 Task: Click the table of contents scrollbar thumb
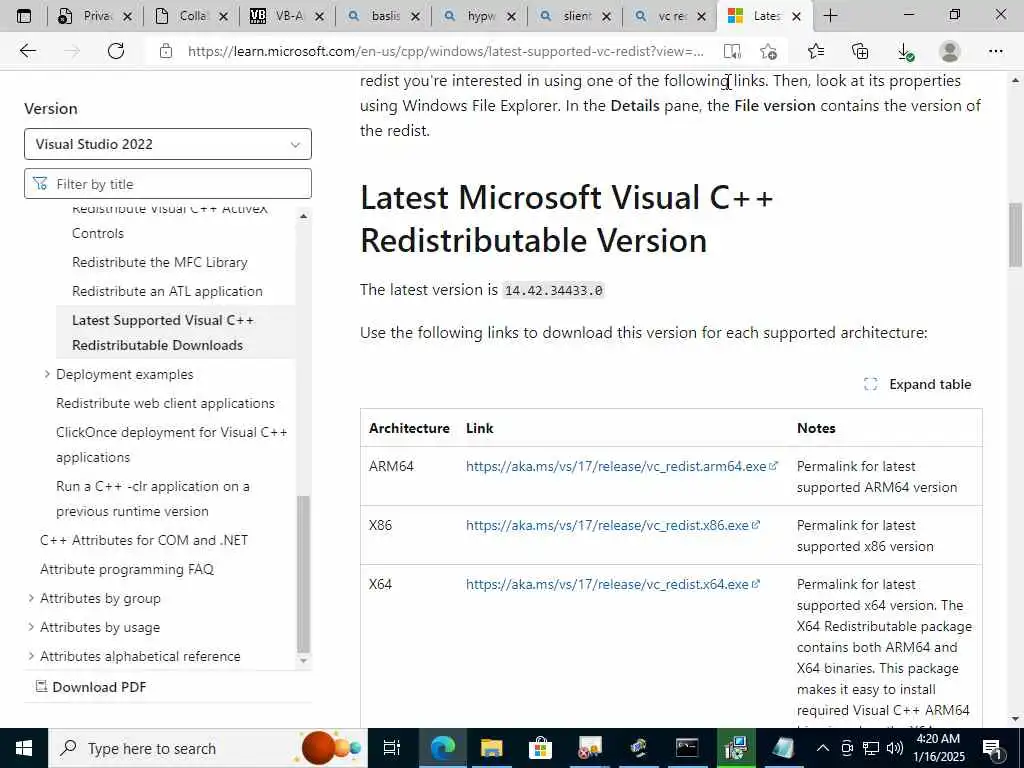click(x=303, y=575)
